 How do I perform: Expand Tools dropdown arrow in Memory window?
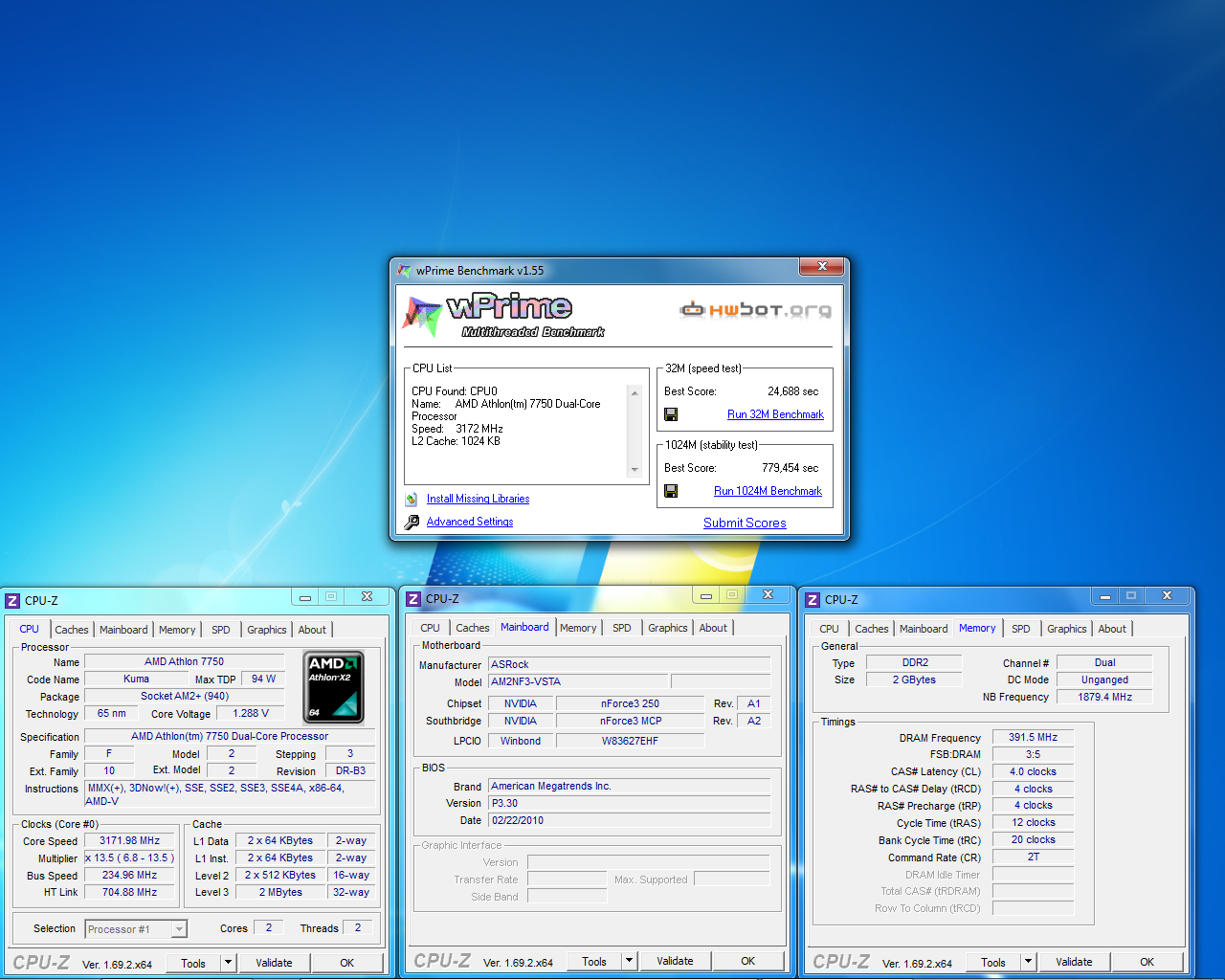pos(1028,962)
